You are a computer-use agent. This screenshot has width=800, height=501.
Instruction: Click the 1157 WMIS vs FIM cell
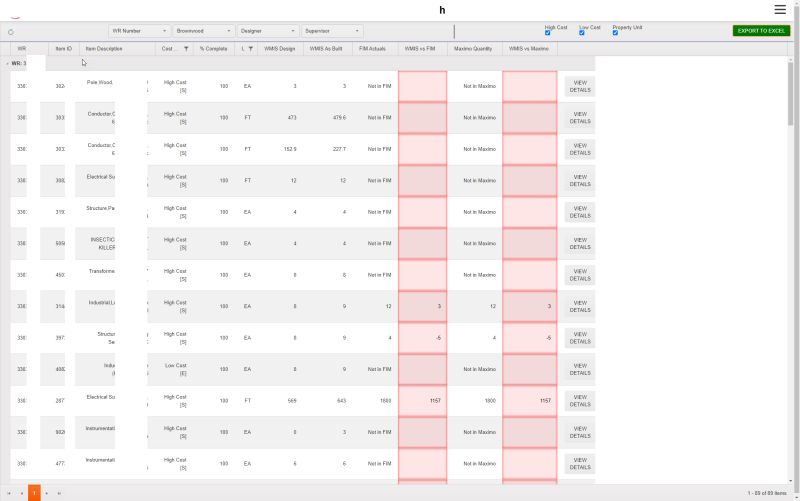(x=422, y=401)
